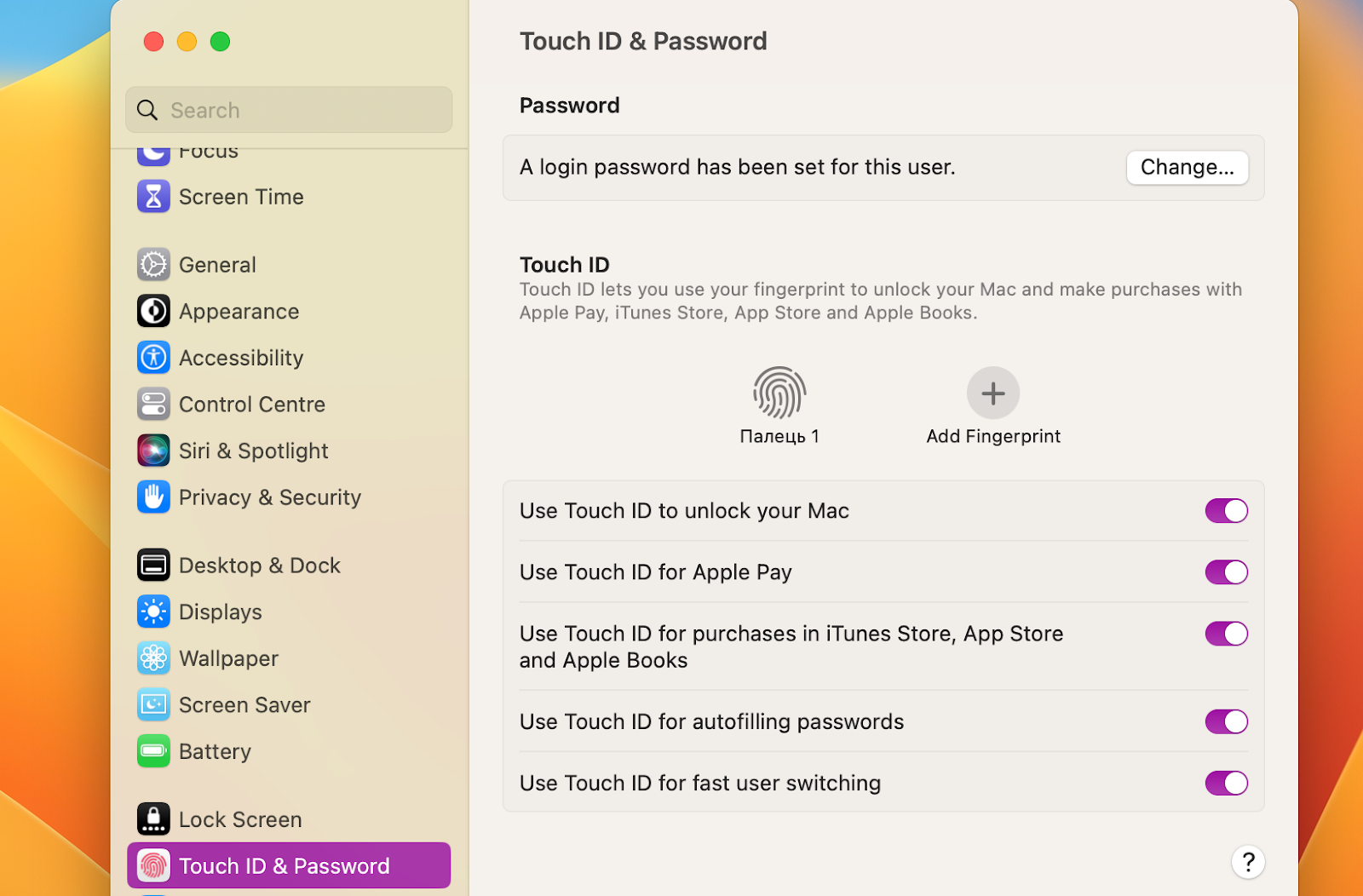This screenshot has height=896, width=1363.
Task: Open Wallpaper flower icon
Action: click(x=153, y=658)
